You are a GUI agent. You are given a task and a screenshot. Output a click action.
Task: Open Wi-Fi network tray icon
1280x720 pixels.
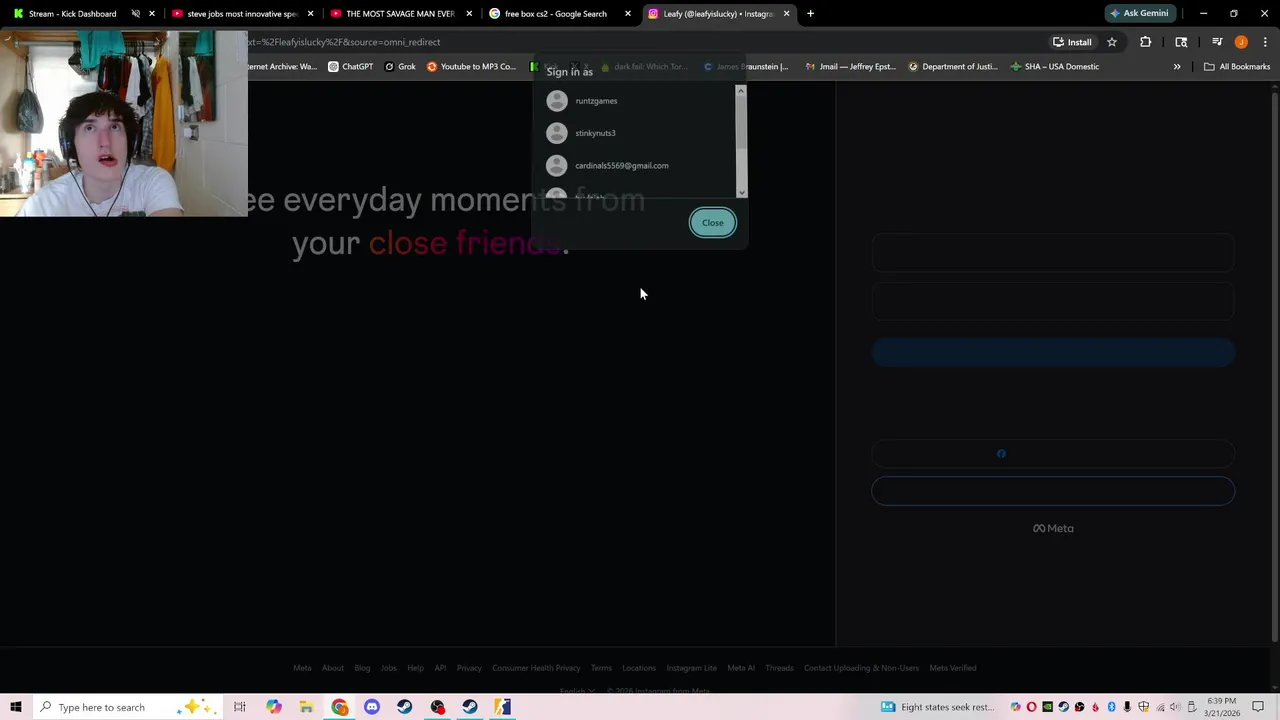(x=1159, y=707)
